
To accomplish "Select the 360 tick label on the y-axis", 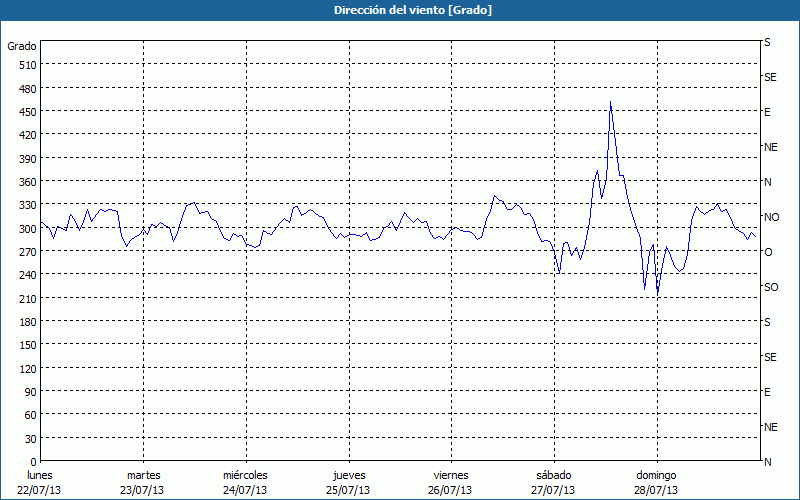I will pyautogui.click(x=27, y=182).
